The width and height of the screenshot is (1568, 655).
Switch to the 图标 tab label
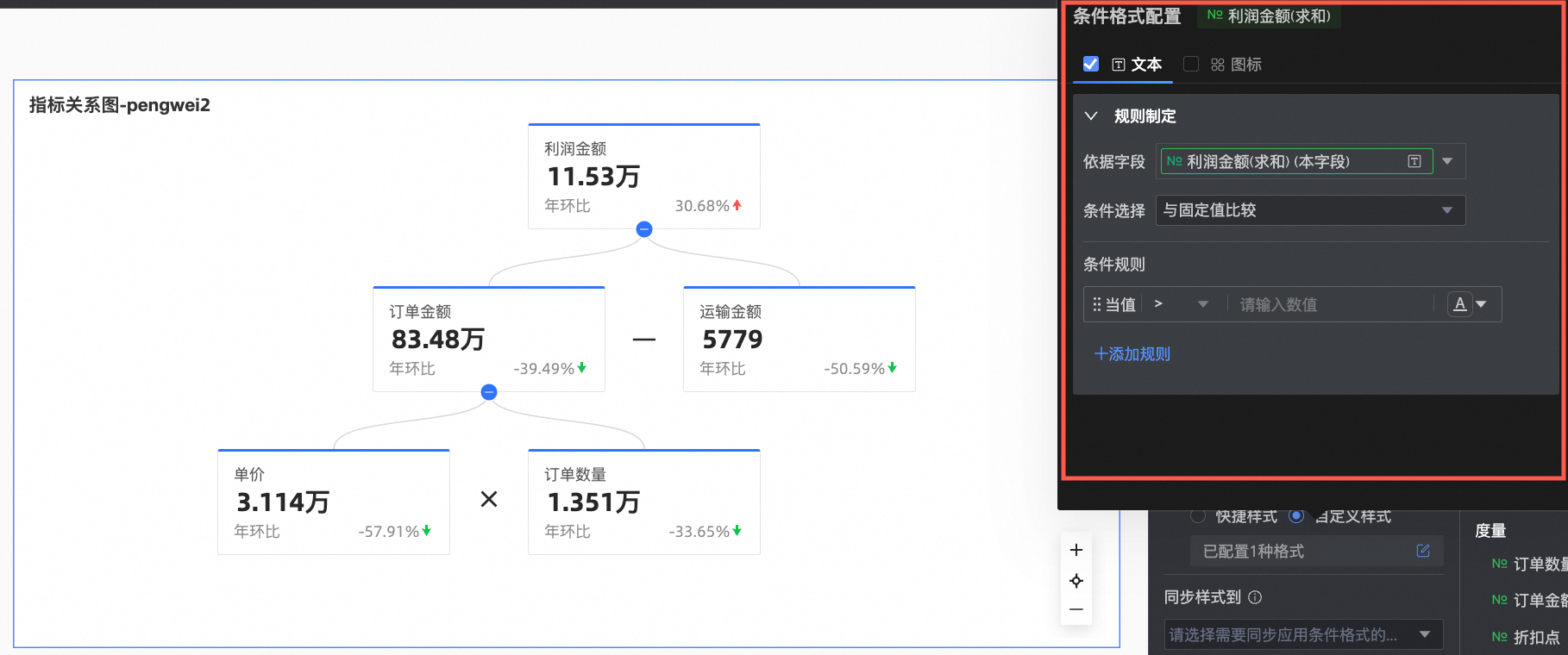(1245, 65)
